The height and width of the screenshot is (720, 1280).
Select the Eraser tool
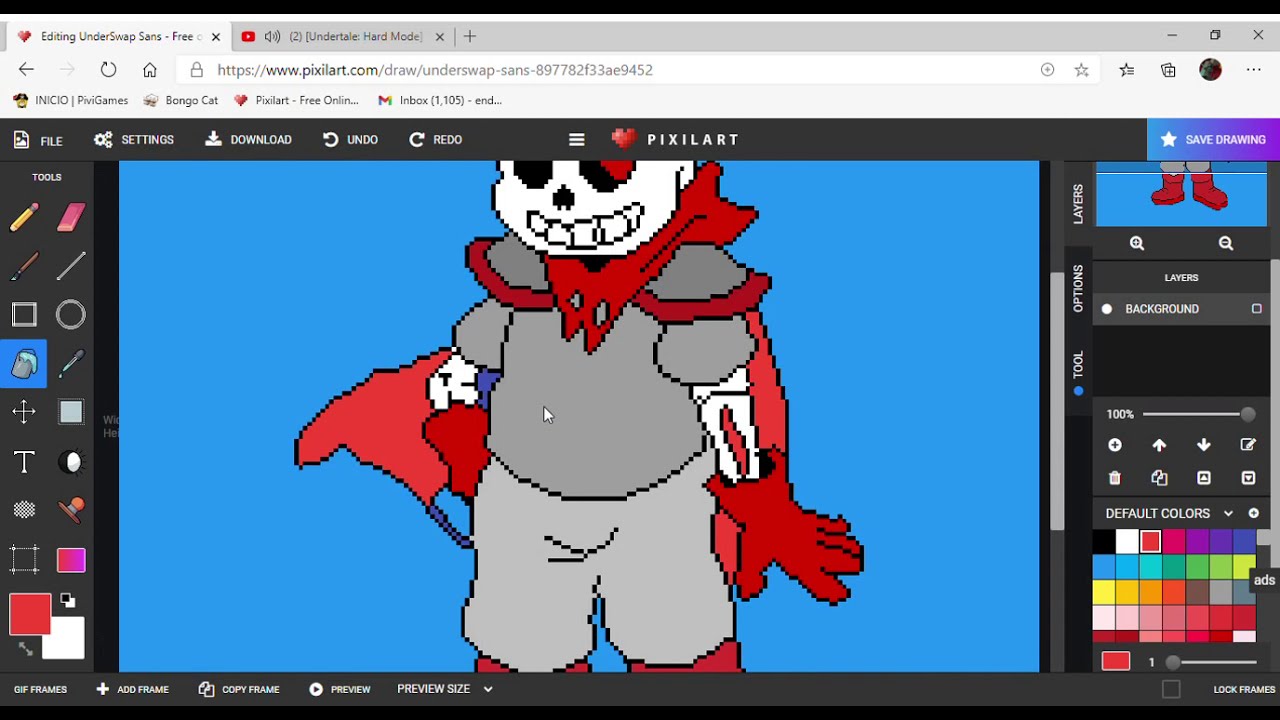71,217
